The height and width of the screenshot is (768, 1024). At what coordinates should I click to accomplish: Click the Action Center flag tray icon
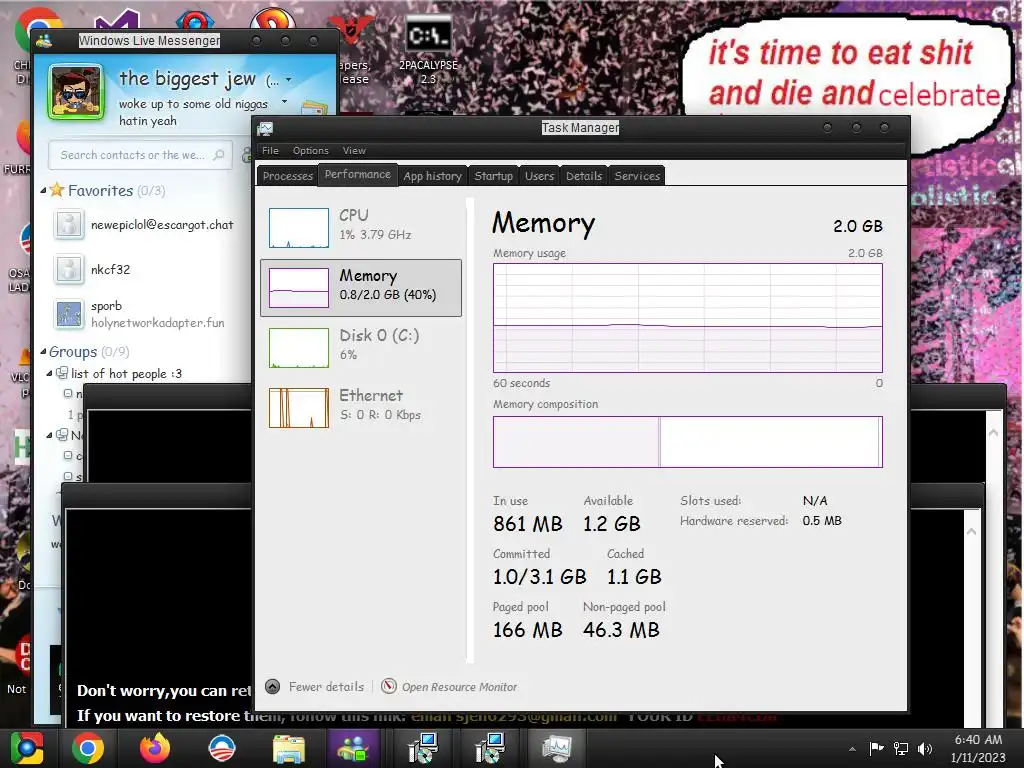click(876, 748)
